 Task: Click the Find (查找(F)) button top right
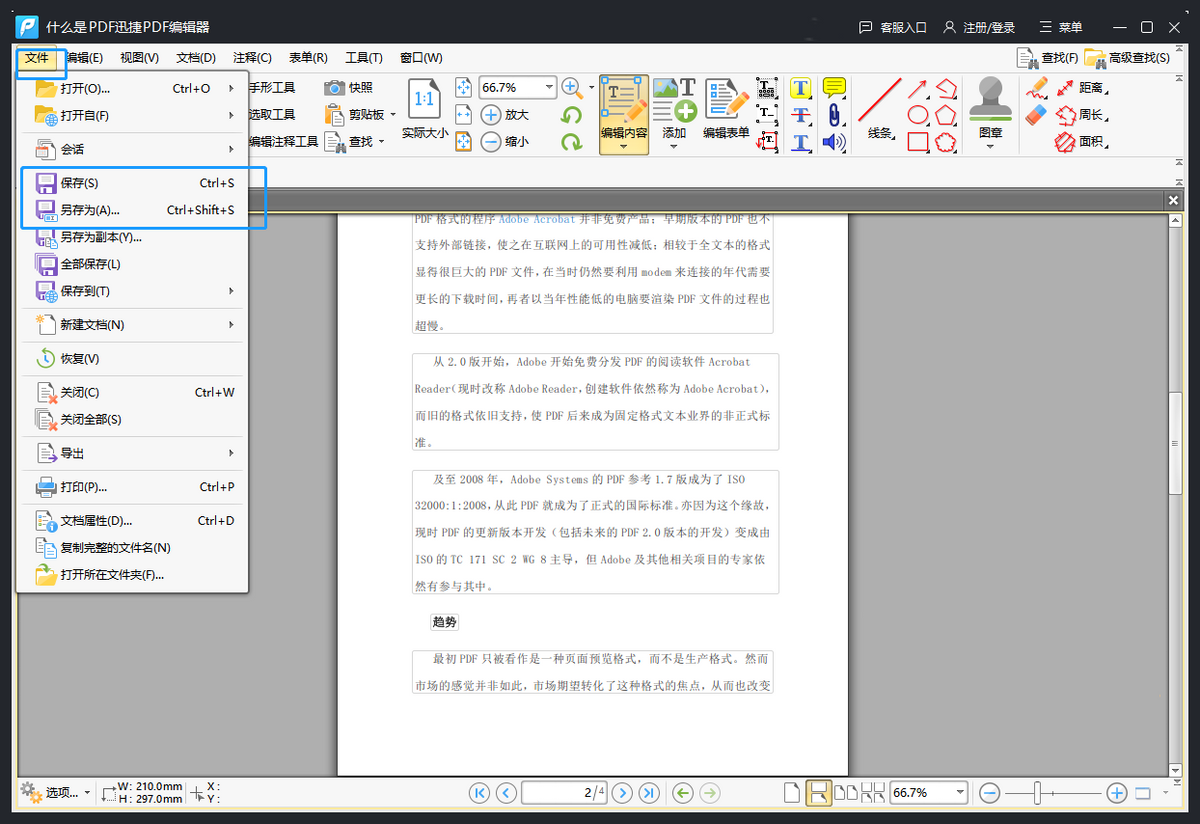point(1048,58)
